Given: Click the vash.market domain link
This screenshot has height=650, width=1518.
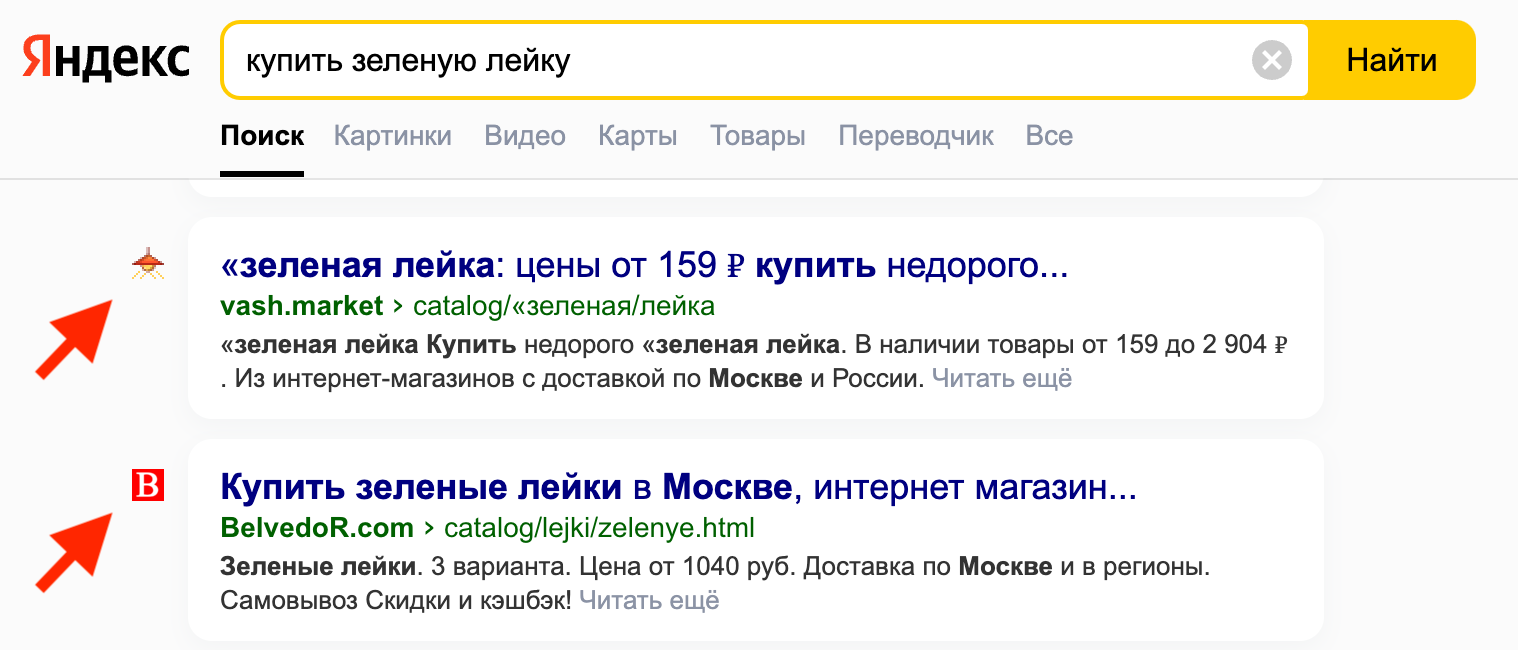Looking at the screenshot, I should click(x=301, y=305).
